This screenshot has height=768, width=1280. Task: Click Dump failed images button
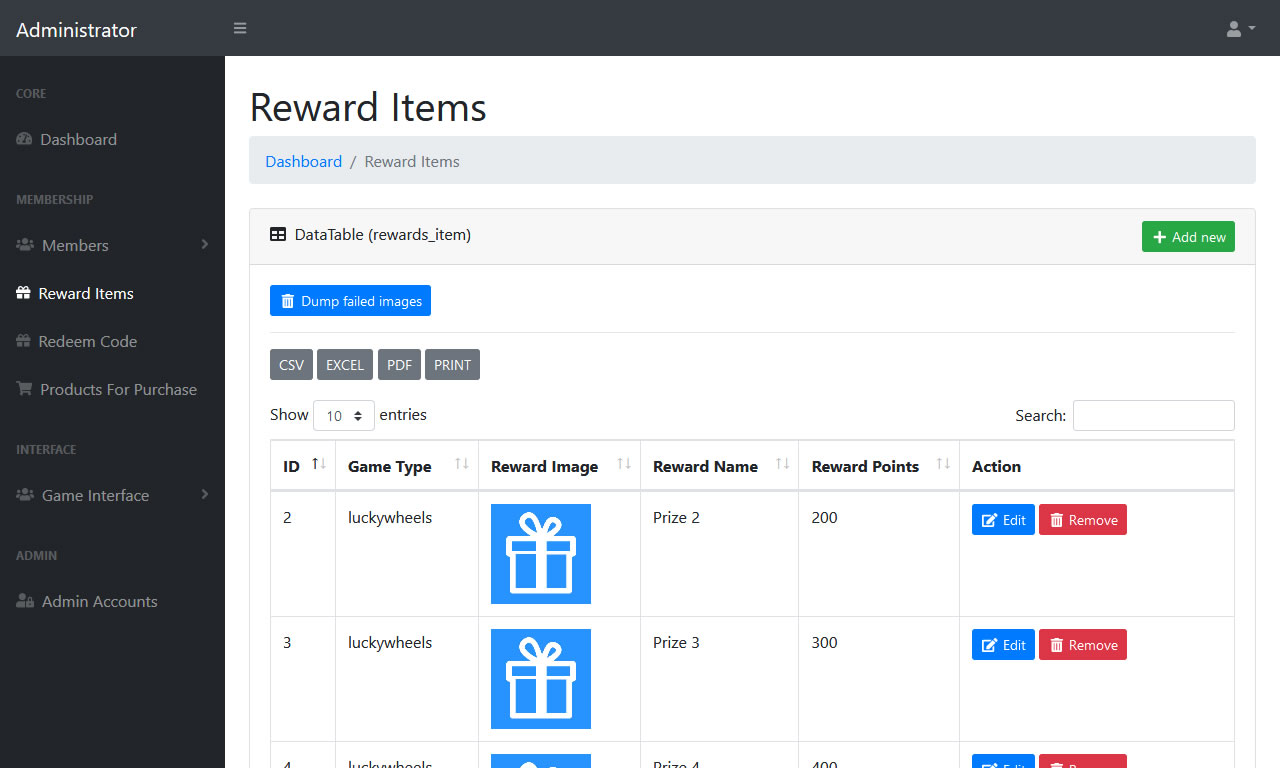click(350, 300)
